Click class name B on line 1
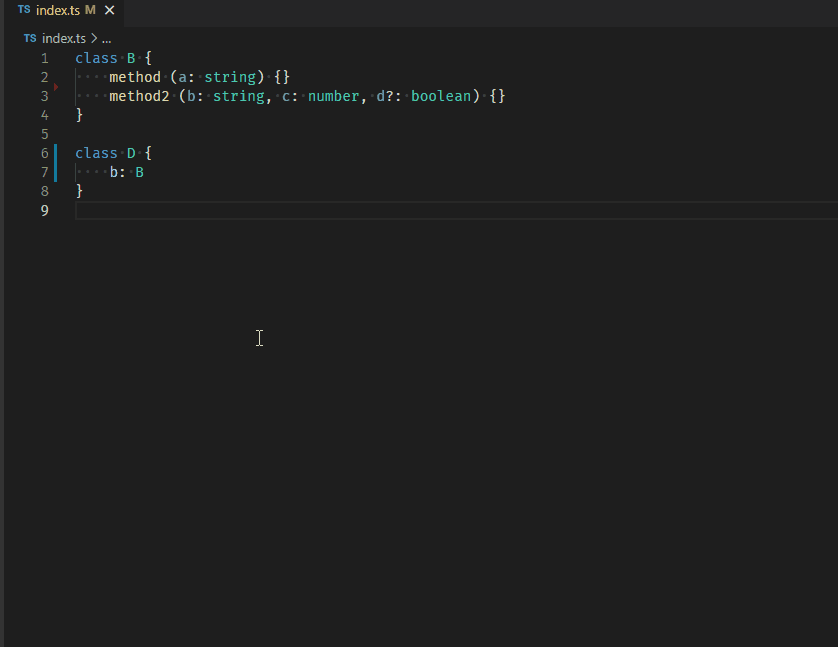 [x=131, y=58]
